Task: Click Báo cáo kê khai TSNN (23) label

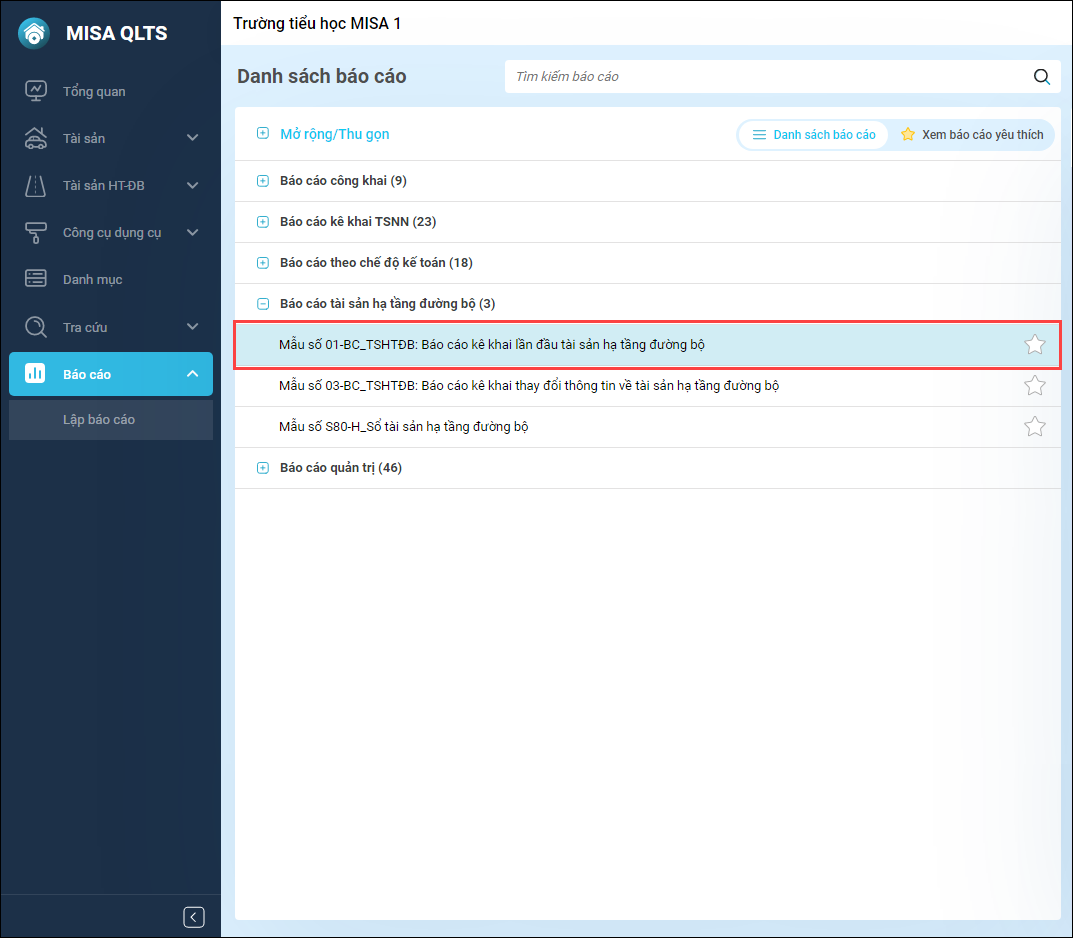Action: (358, 222)
